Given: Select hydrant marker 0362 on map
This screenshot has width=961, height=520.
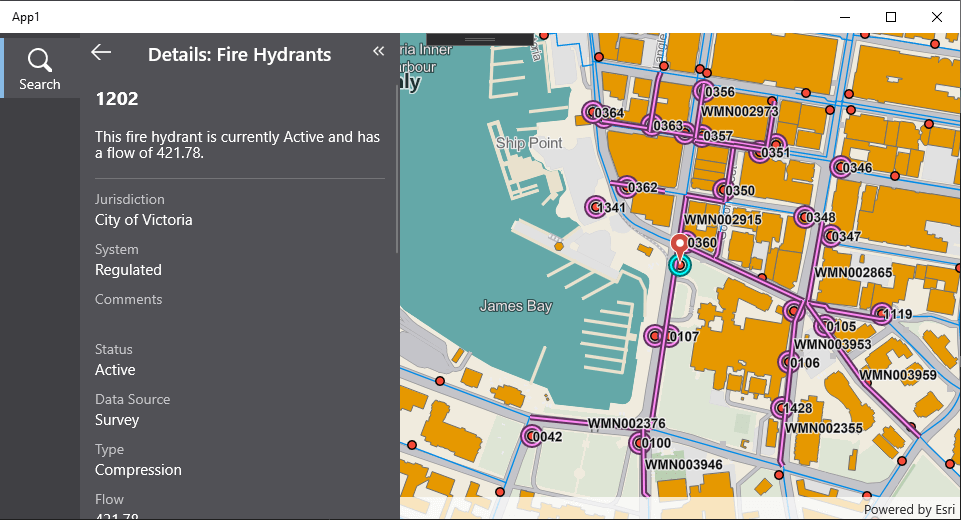Looking at the screenshot, I should (x=627, y=187).
